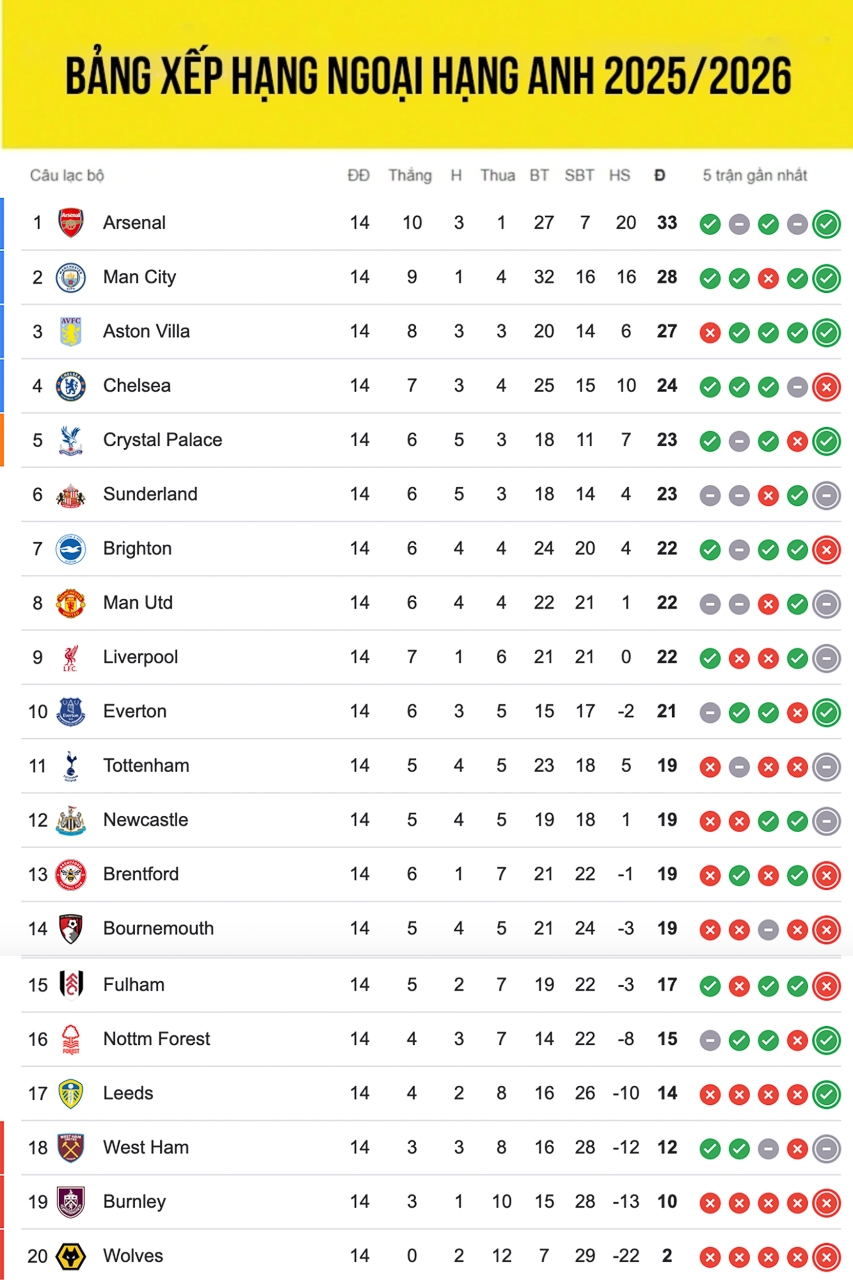Click the '5 trận gần nhất' header
Viewport: 853px width, 1280px height.
754,176
